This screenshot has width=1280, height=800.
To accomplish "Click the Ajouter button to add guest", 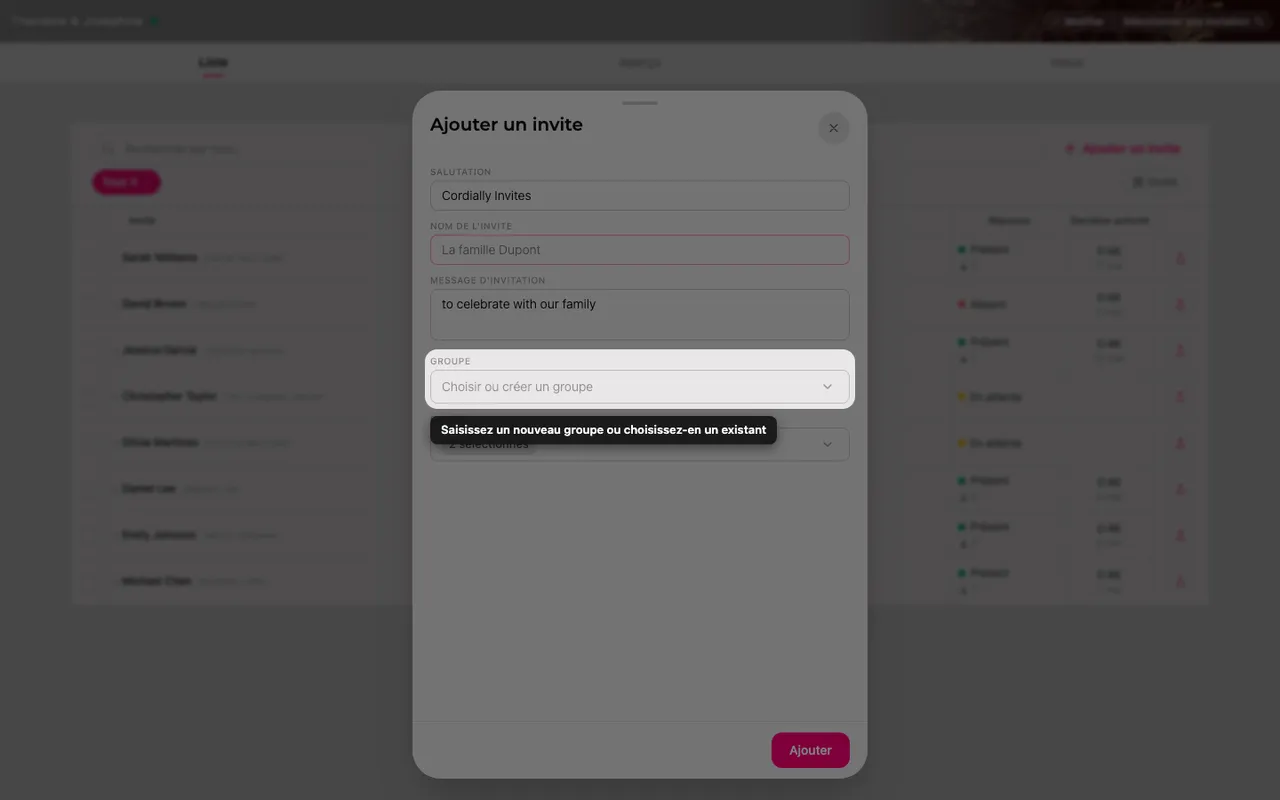I will coord(810,750).
